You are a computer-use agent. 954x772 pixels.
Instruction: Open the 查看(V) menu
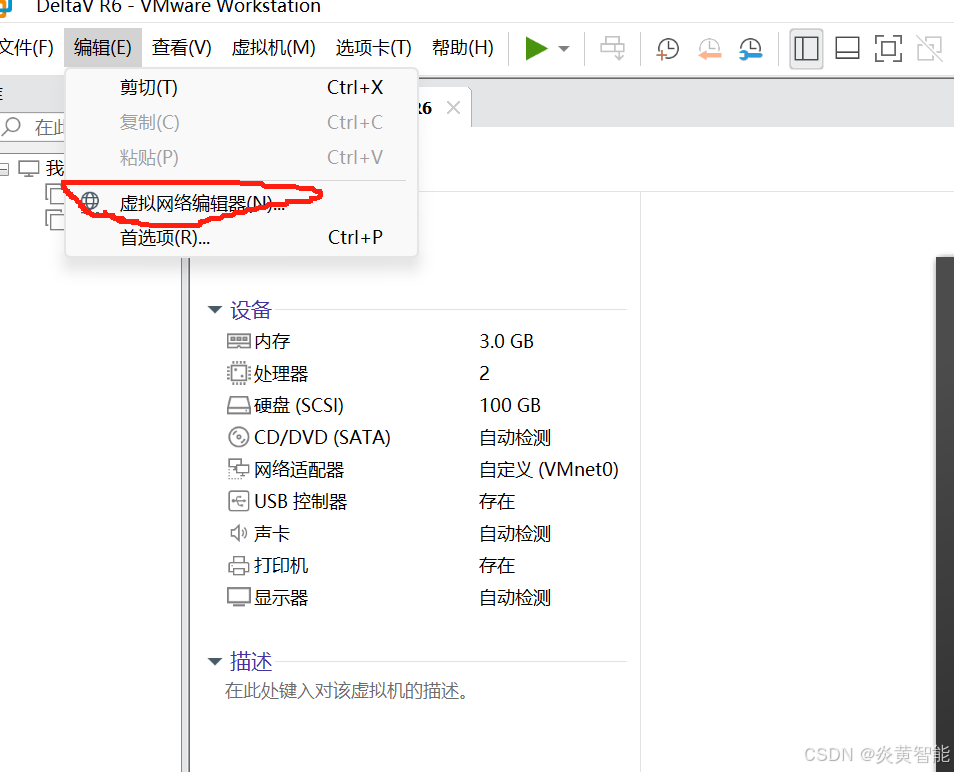[182, 47]
